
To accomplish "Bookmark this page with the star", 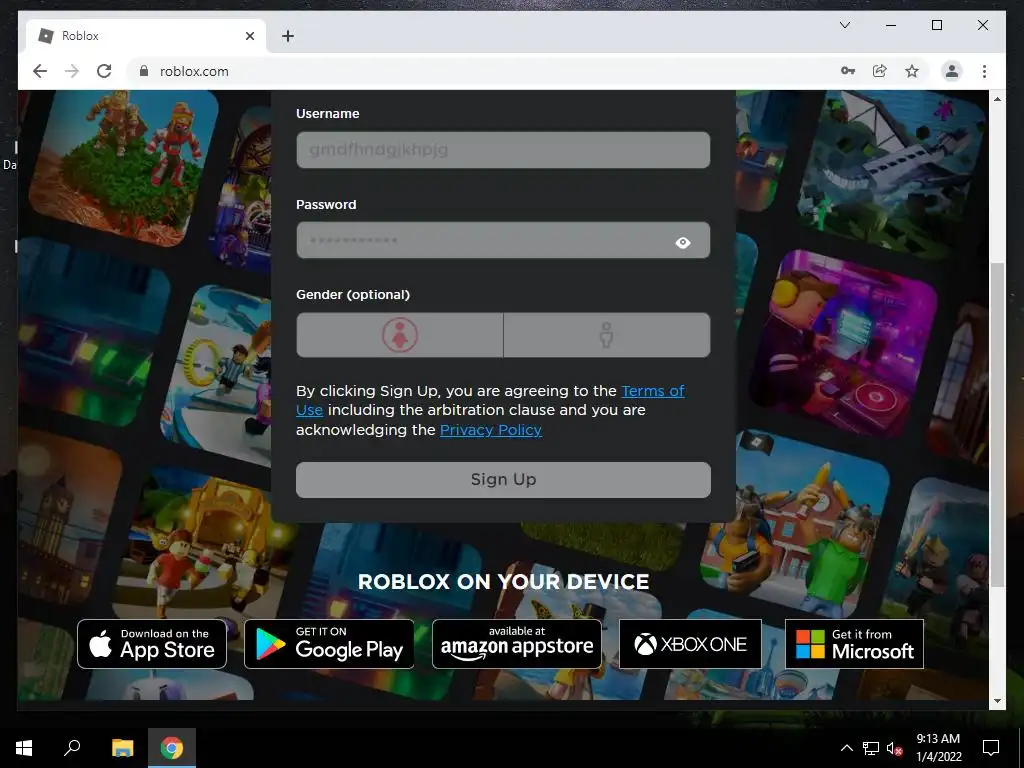I will [x=912, y=71].
